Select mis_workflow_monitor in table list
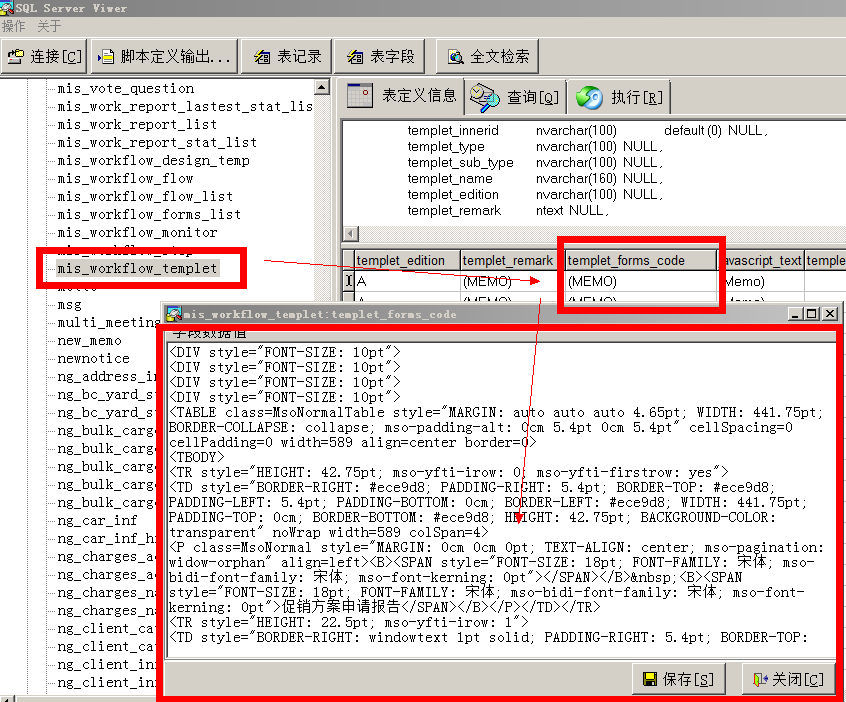Viewport: 846px width, 702px height. pos(137,232)
